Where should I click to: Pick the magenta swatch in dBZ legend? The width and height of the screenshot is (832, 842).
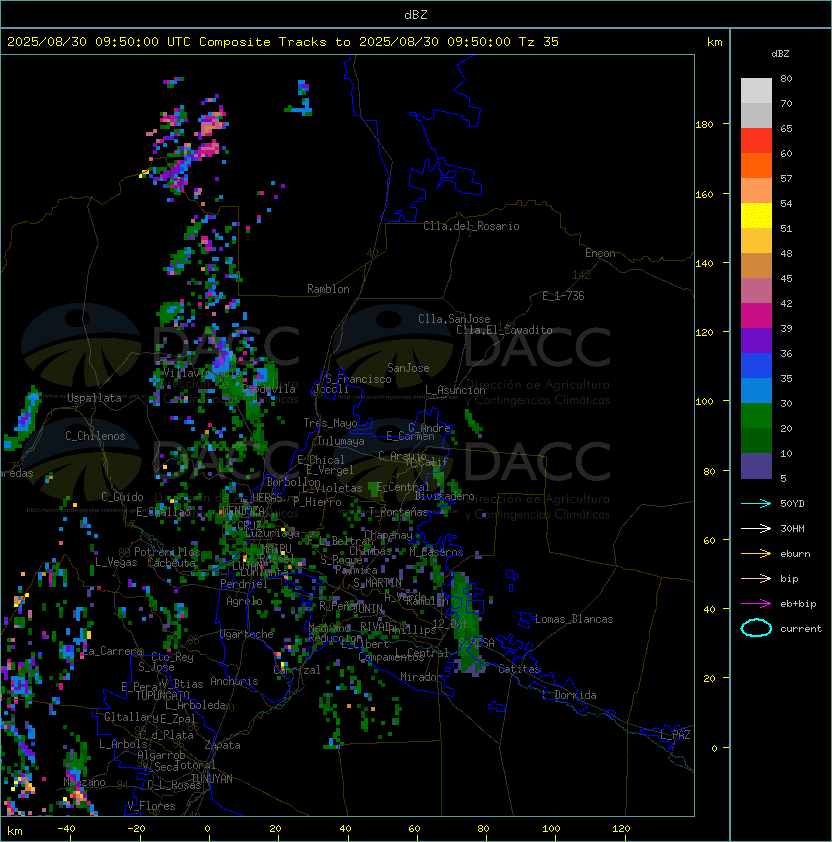pos(756,316)
